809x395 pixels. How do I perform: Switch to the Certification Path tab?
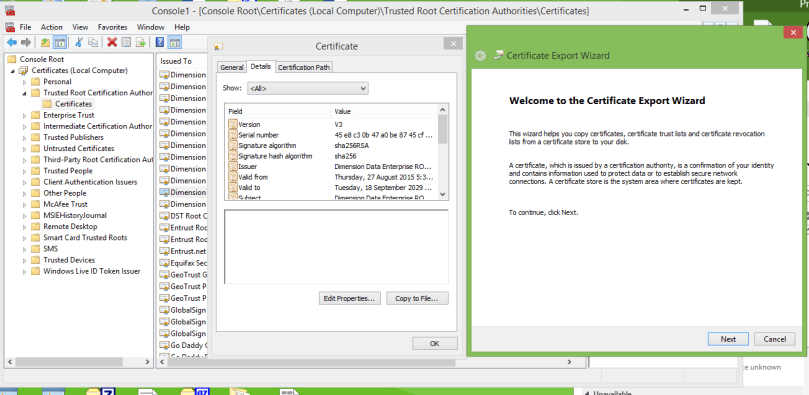click(x=304, y=68)
